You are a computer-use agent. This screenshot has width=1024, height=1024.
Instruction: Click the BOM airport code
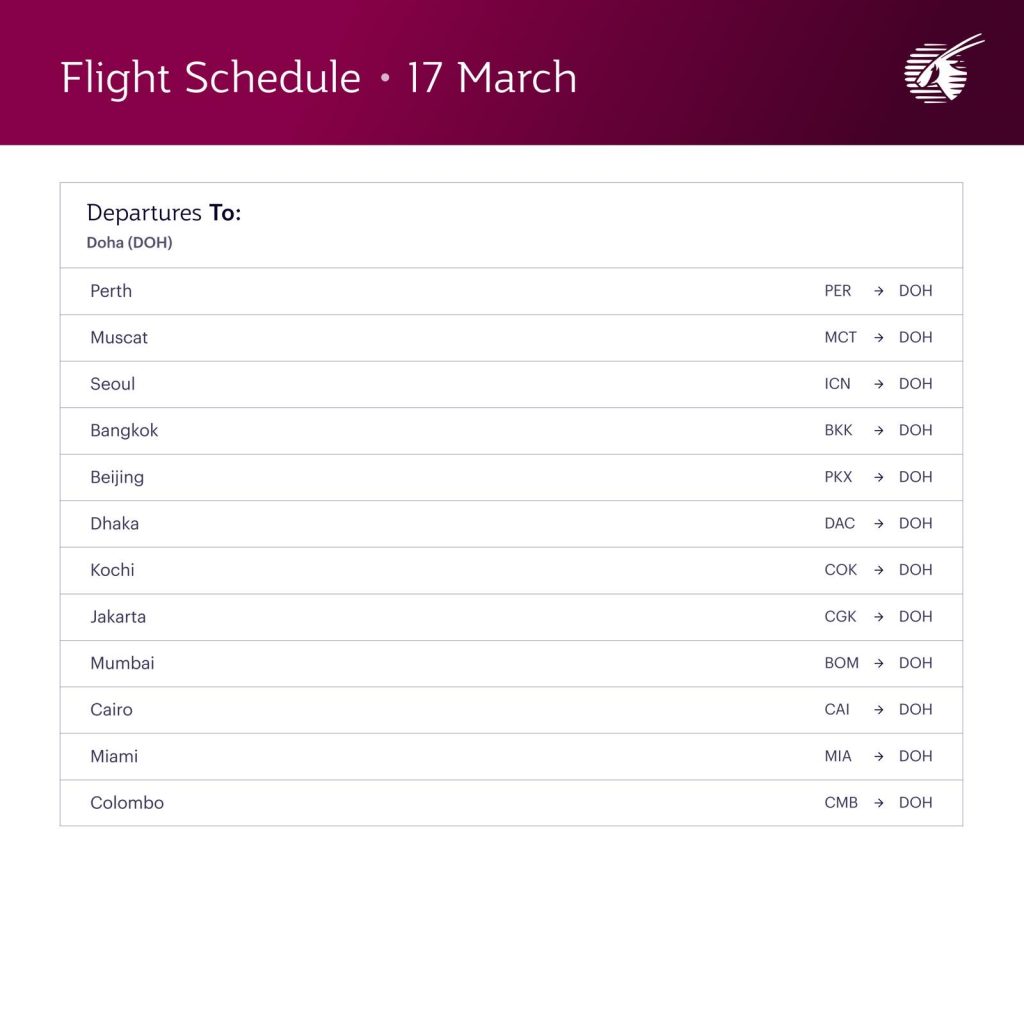(x=842, y=663)
